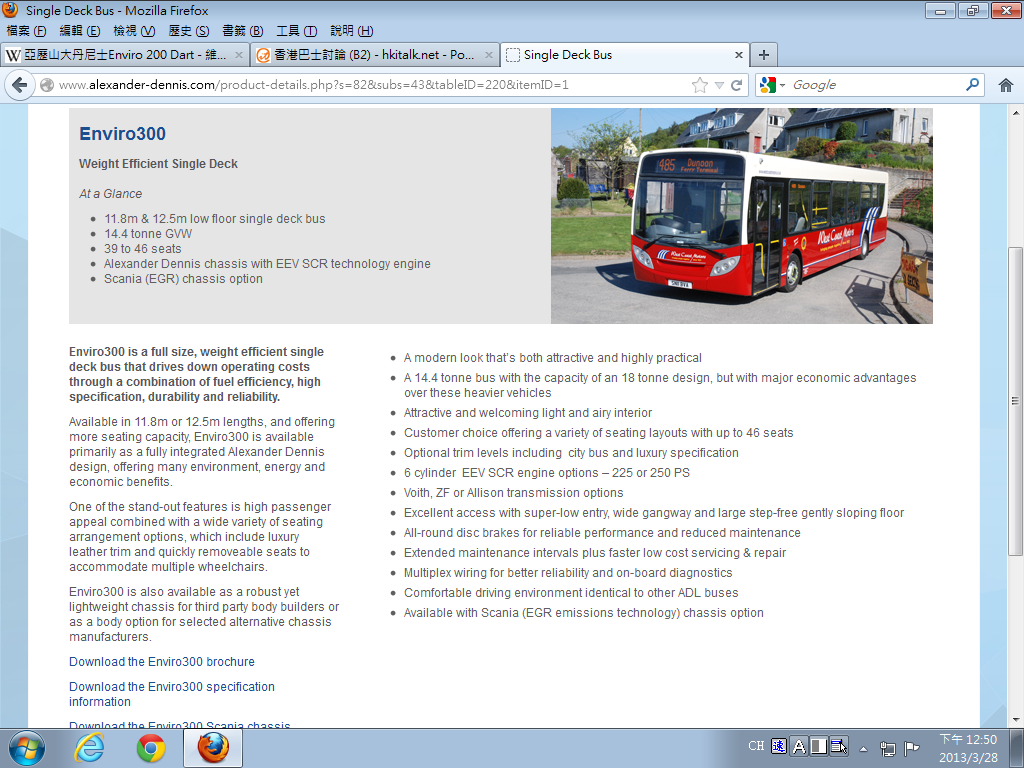Screen dimensions: 1024x768
Task: Open Enviro300 specification information download link
Action: [x=172, y=694]
